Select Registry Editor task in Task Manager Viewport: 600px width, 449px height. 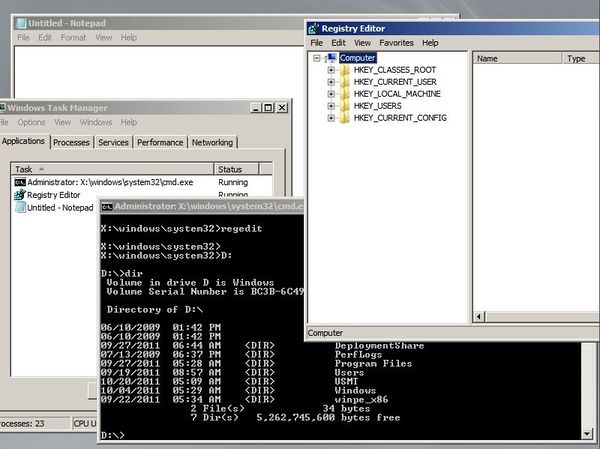(x=142, y=195)
